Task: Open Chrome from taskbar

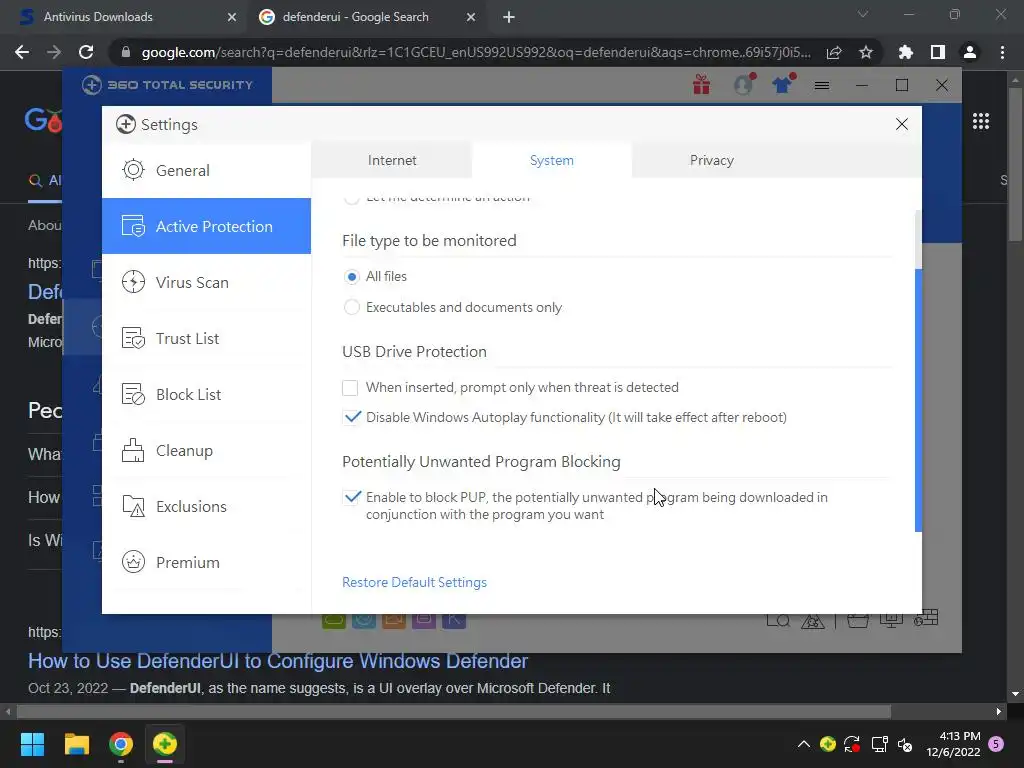Action: tap(121, 744)
